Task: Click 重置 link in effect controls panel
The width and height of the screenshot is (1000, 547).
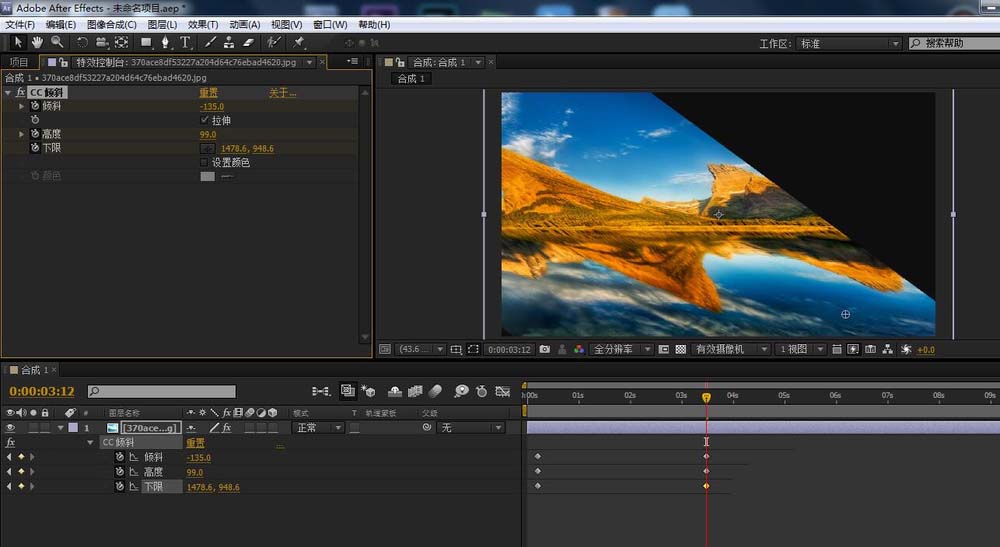Action: (x=208, y=93)
